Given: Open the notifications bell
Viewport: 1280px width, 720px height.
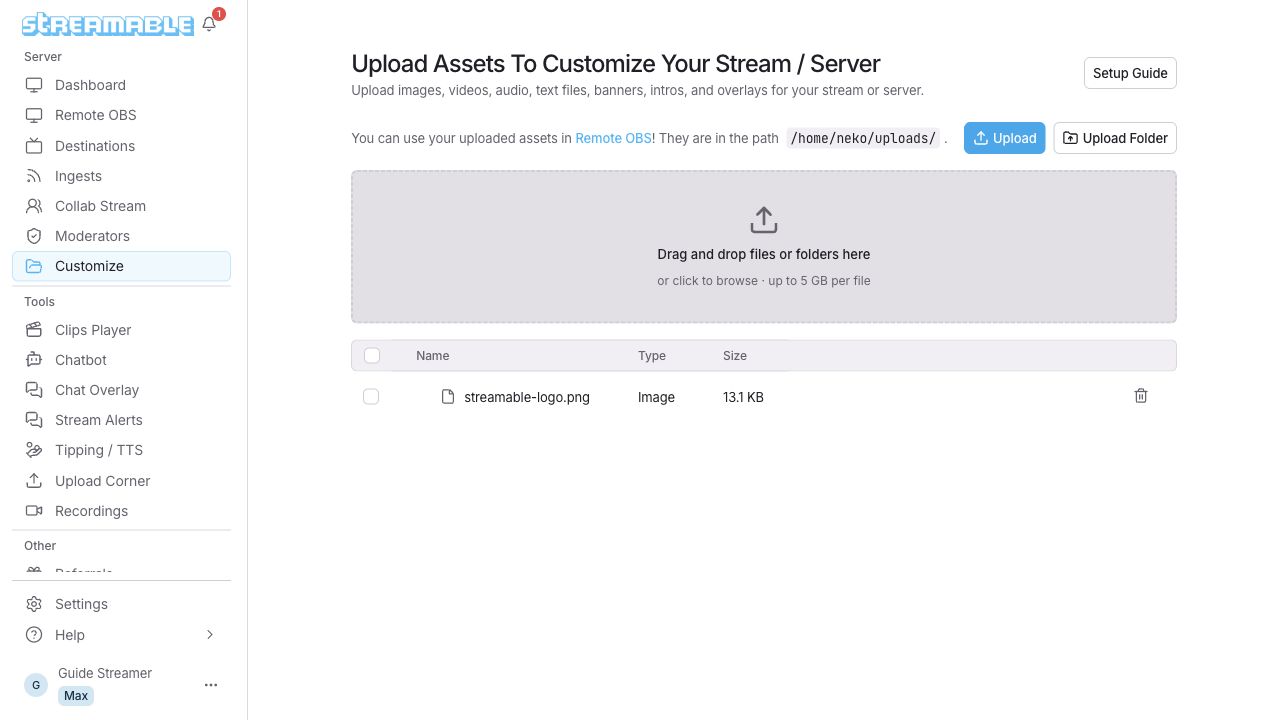Looking at the screenshot, I should [209, 24].
